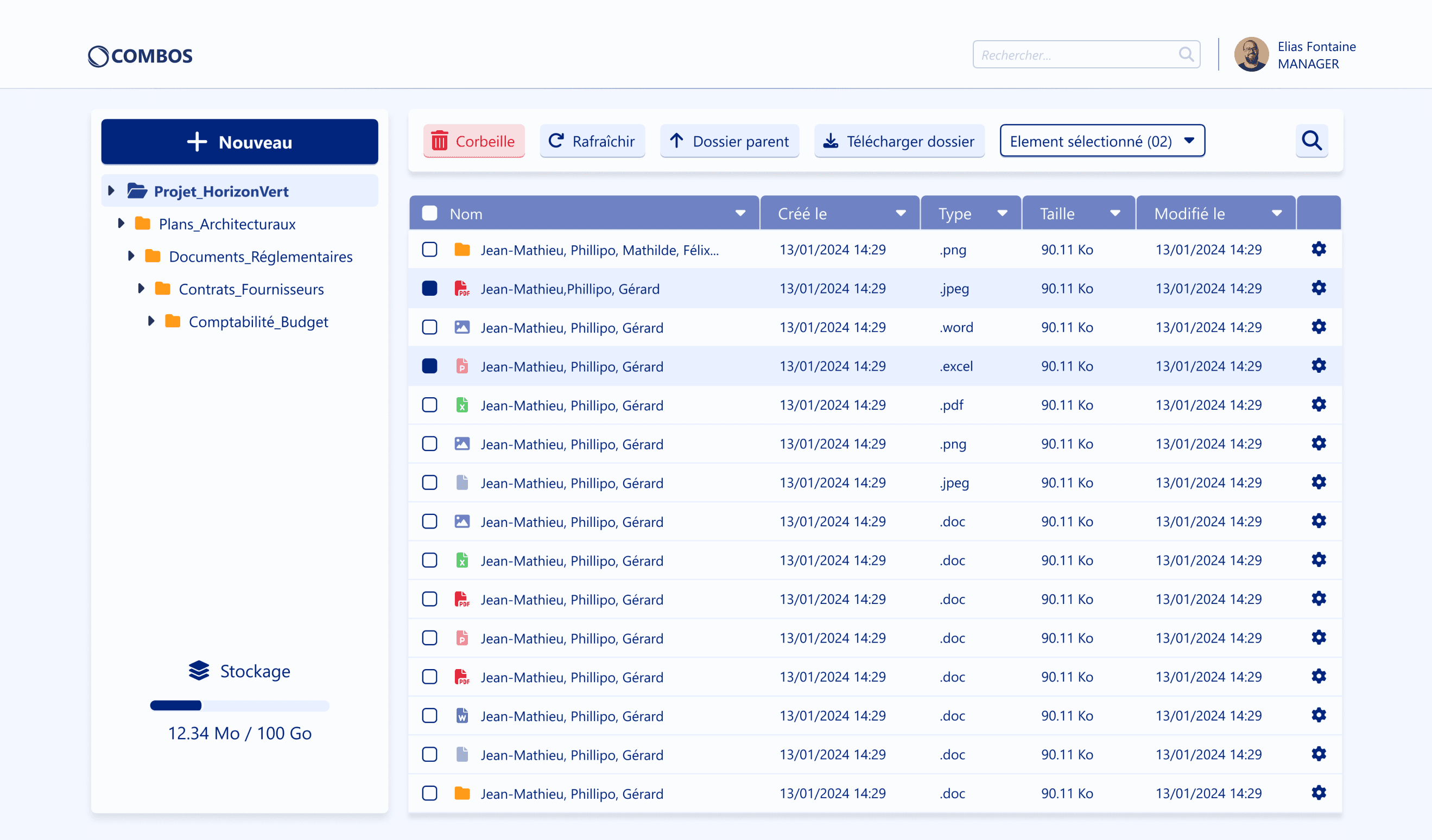Click the image file icon in the .word row

click(x=462, y=327)
